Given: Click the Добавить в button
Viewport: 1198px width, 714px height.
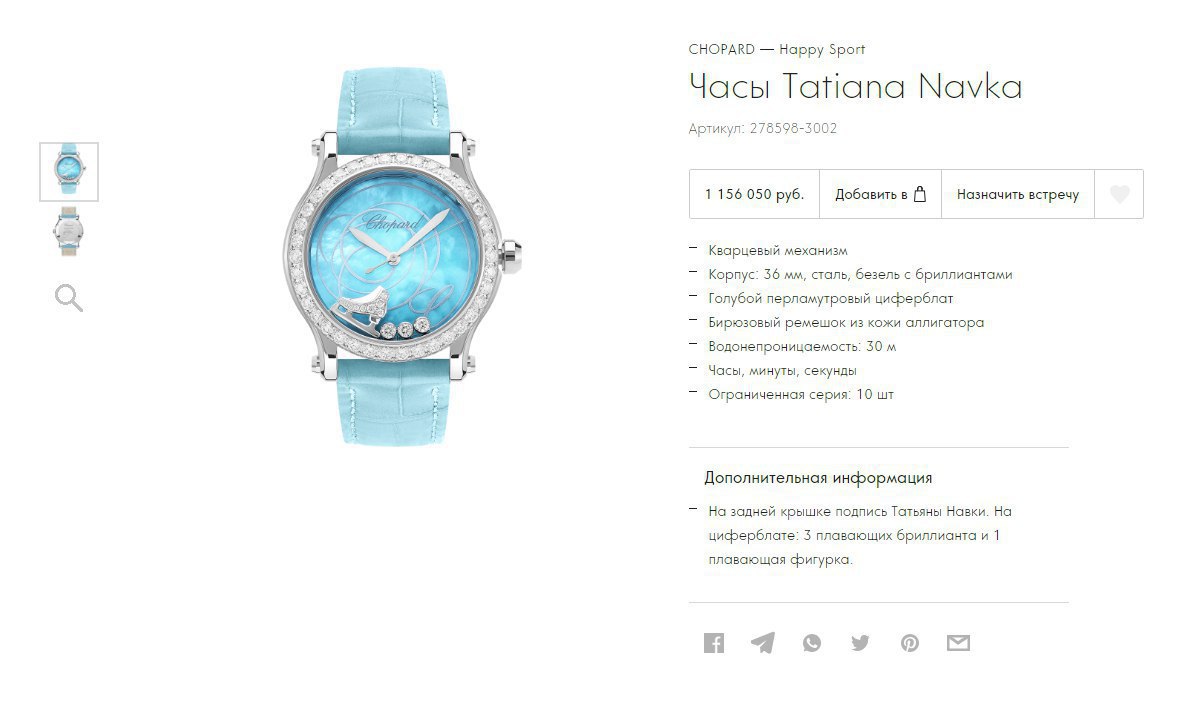Looking at the screenshot, I should pyautogui.click(x=880, y=194).
